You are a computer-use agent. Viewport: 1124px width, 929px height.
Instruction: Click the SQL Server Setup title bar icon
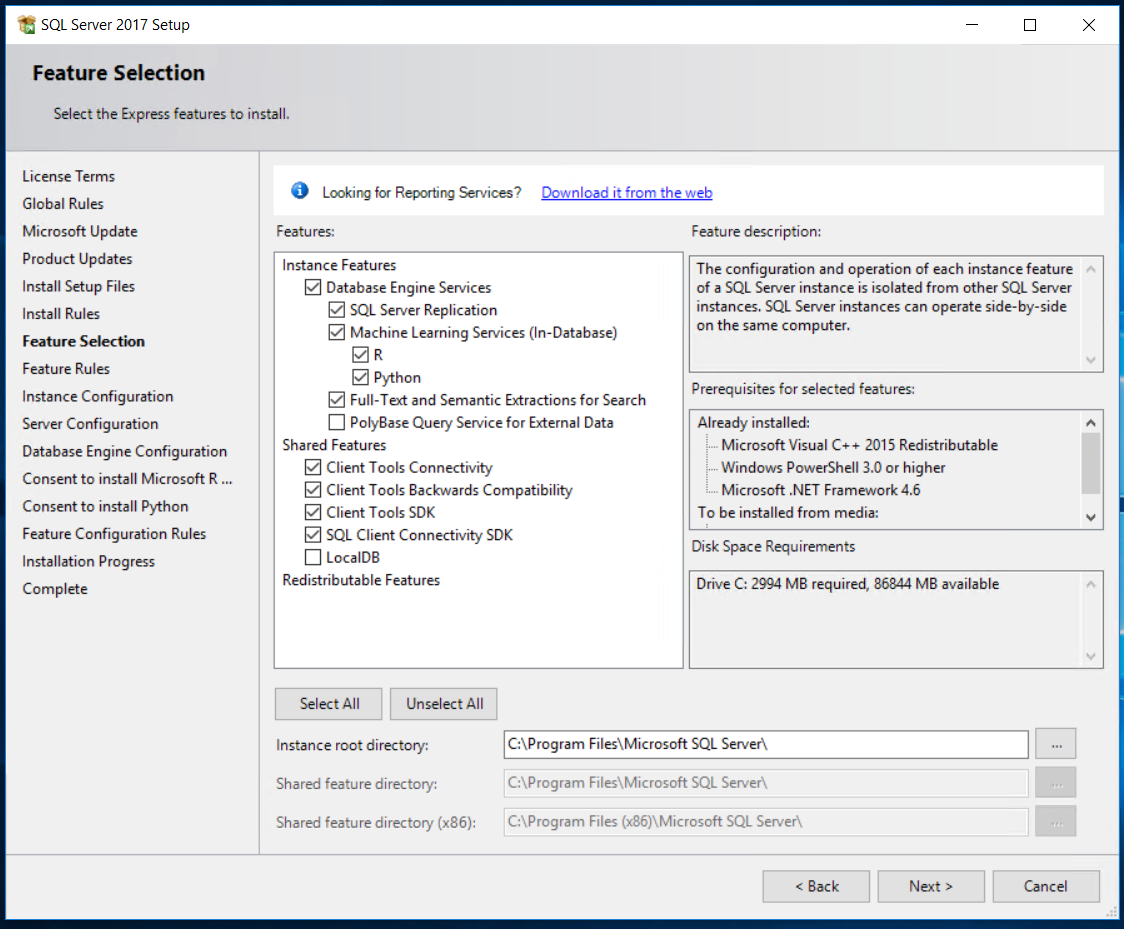click(x=27, y=24)
